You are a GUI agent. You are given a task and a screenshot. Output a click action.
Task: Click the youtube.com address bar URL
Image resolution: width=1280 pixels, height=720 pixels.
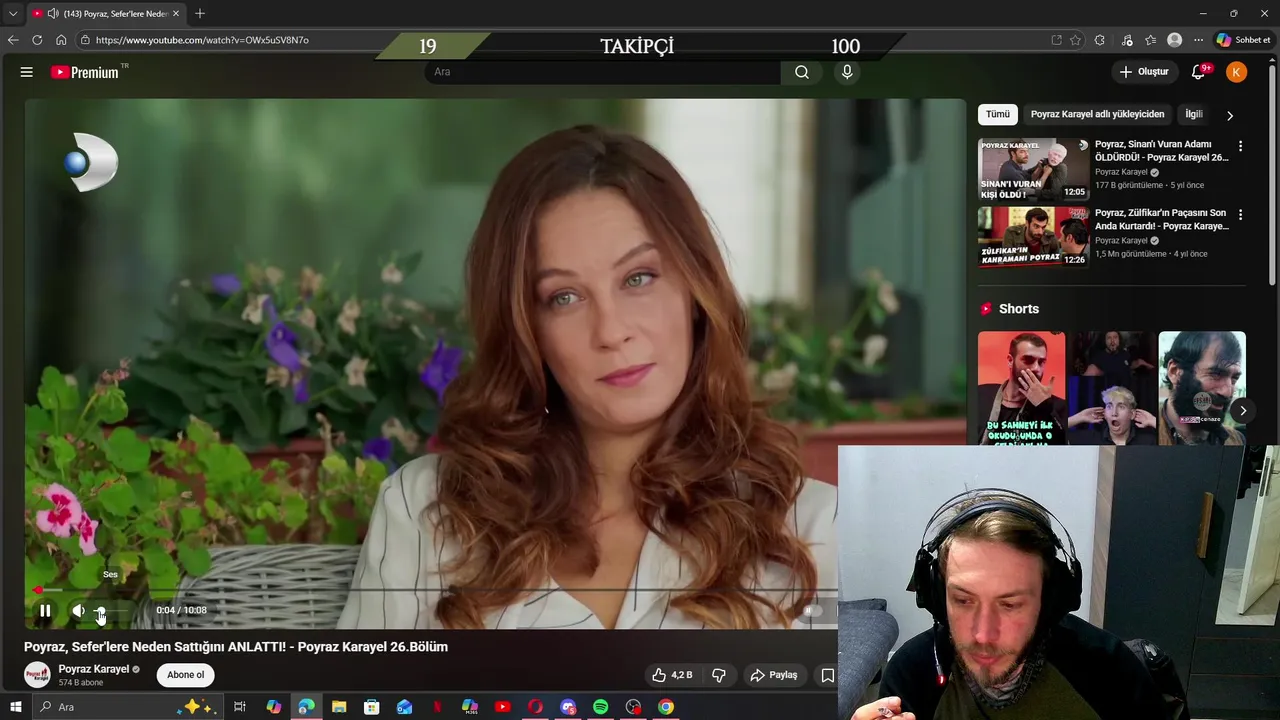[202, 40]
